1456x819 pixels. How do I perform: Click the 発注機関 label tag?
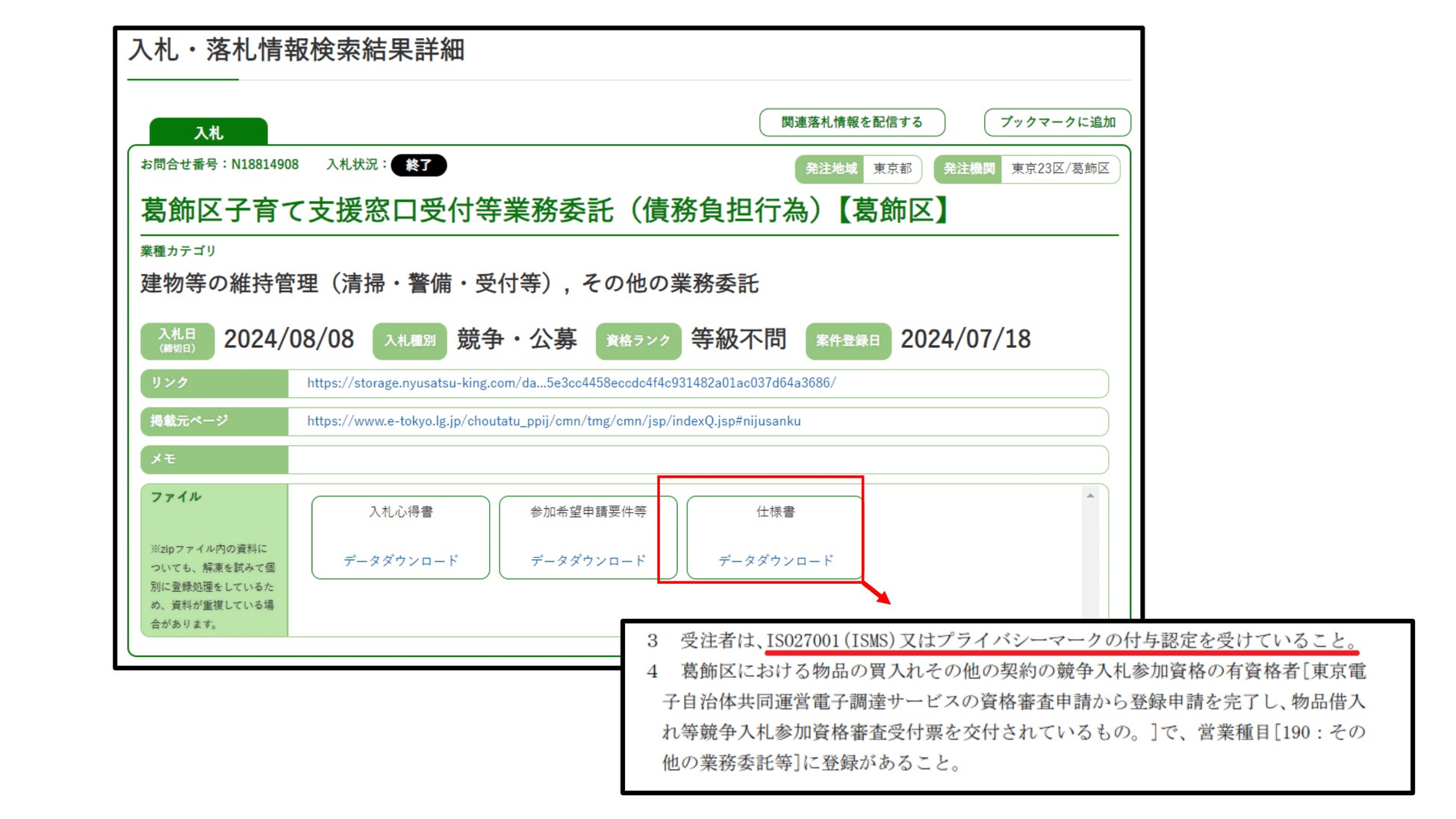[x=968, y=169]
